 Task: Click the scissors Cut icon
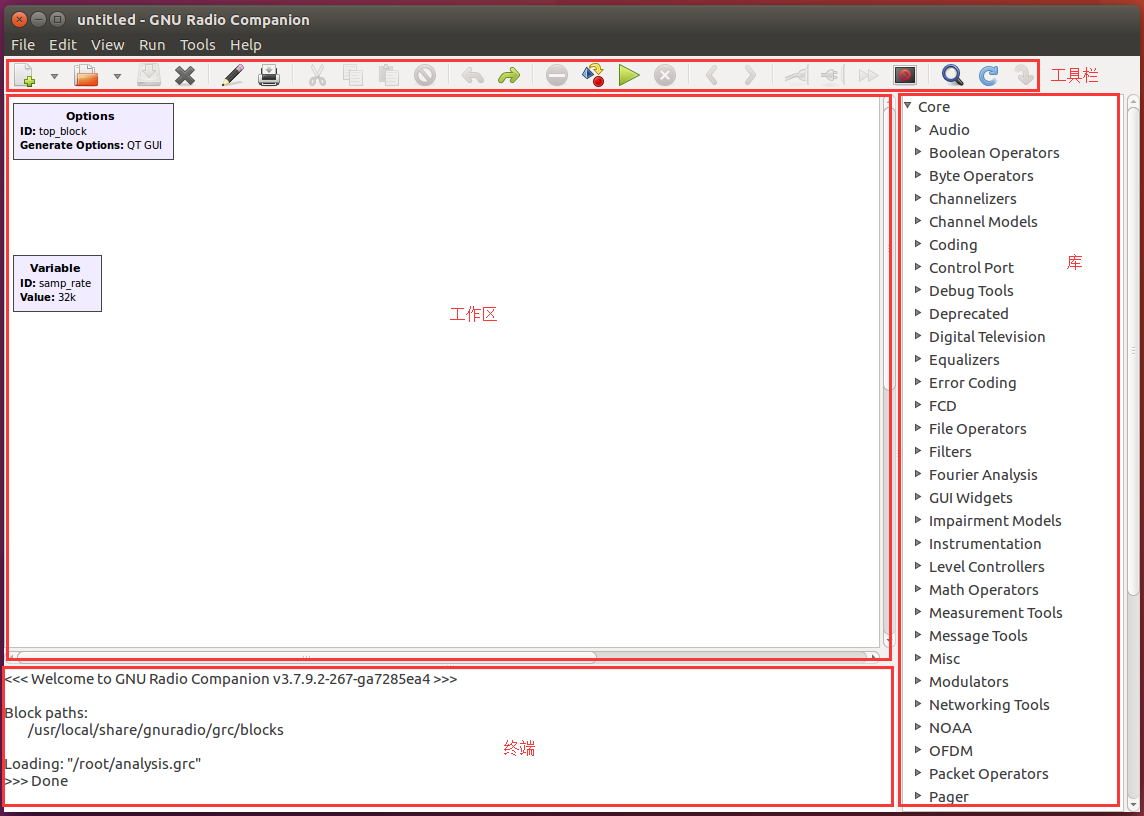pos(317,75)
